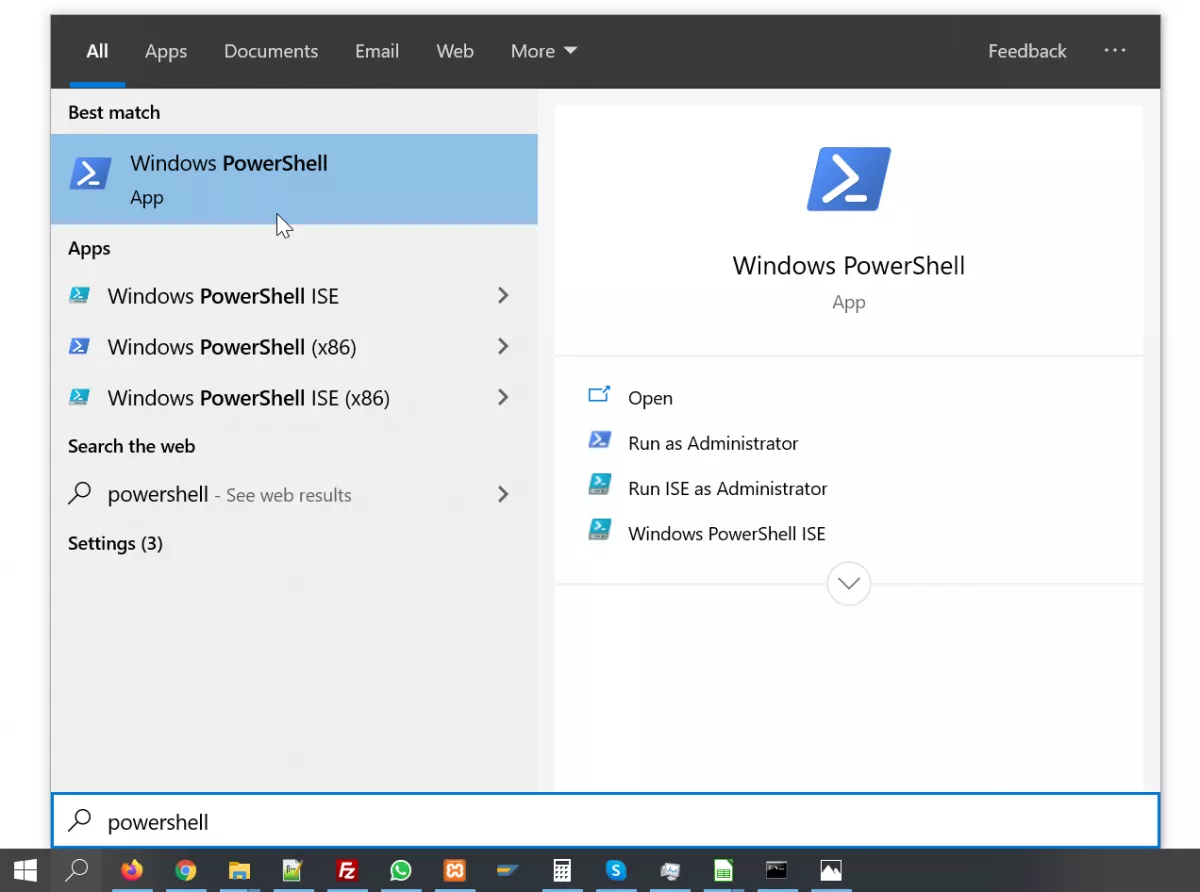Expand more actions with the down chevron
Screen dimensions: 1200x892
(849, 583)
